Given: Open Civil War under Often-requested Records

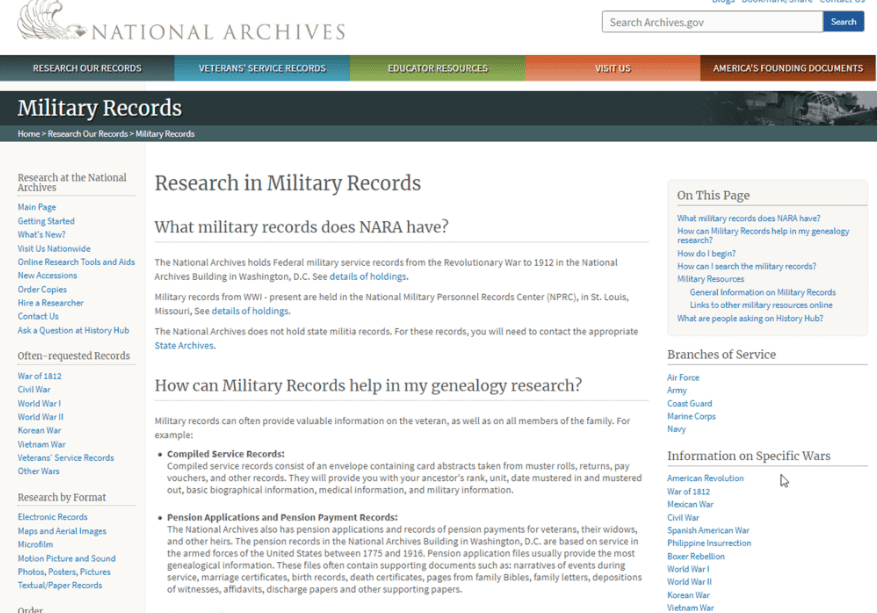Looking at the screenshot, I should [x=34, y=389].
